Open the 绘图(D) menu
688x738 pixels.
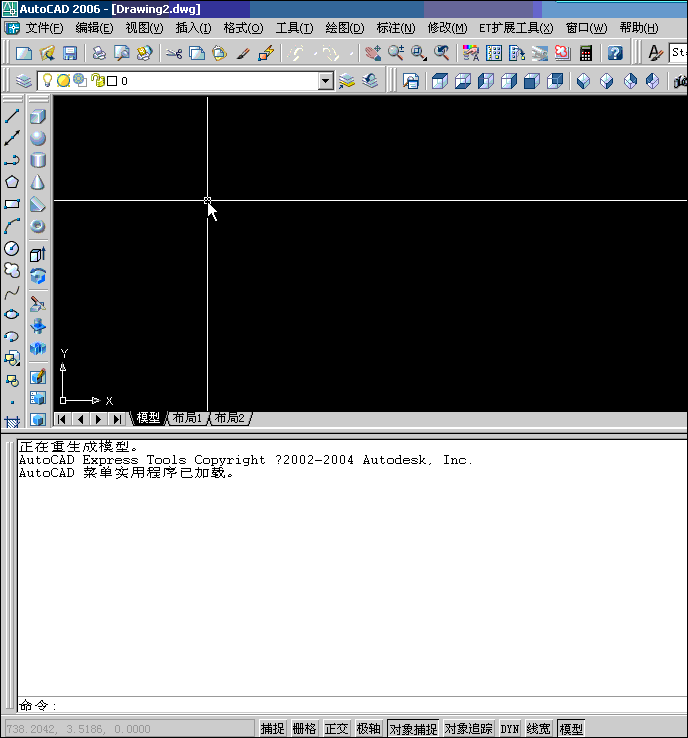[x=344, y=28]
